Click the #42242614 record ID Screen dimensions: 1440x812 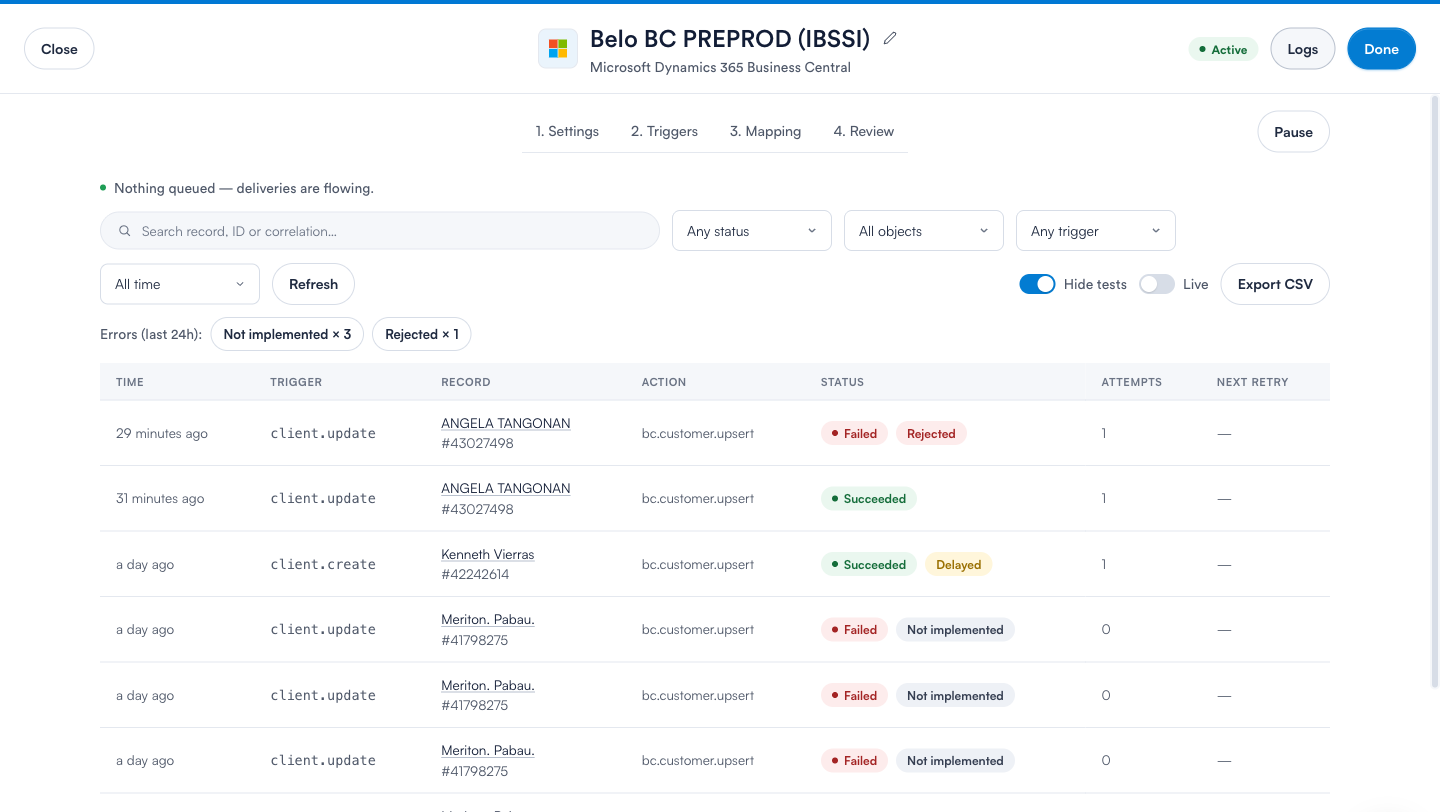tap(475, 574)
